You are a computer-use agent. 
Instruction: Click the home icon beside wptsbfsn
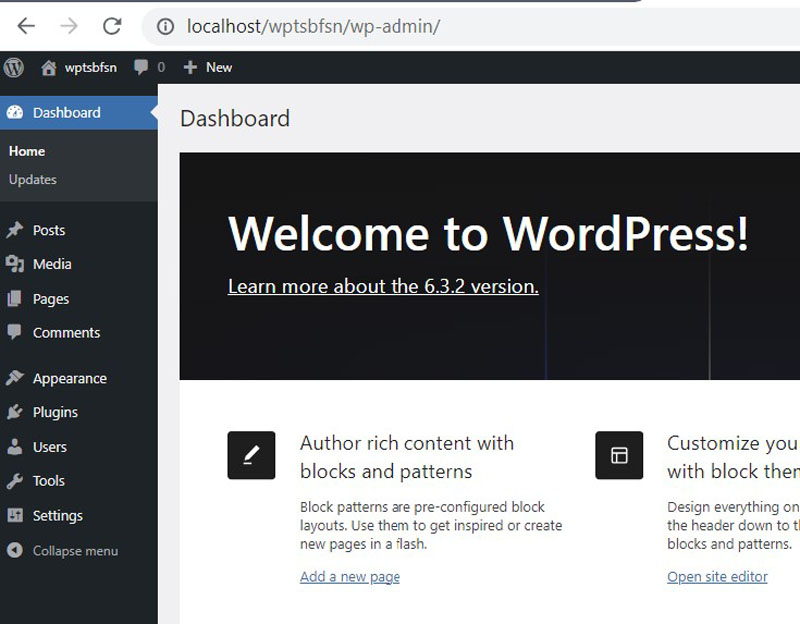(x=48, y=67)
